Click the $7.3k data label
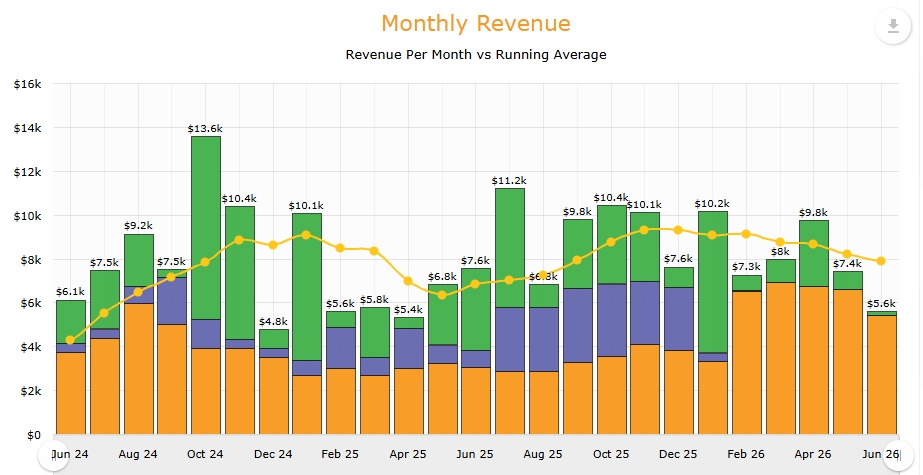Screen dimensions: 923x475 (746, 267)
